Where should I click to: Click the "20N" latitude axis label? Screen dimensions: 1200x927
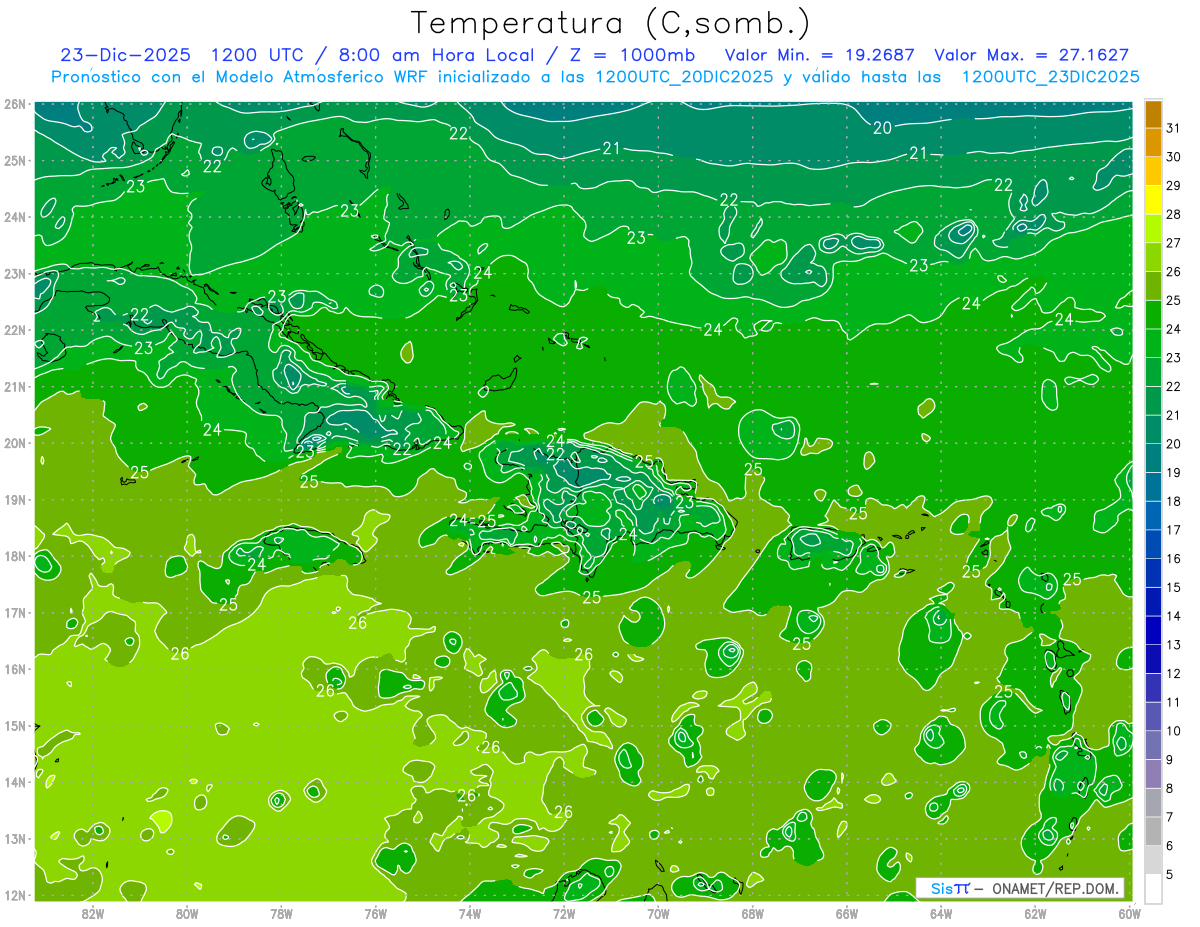(x=14, y=443)
